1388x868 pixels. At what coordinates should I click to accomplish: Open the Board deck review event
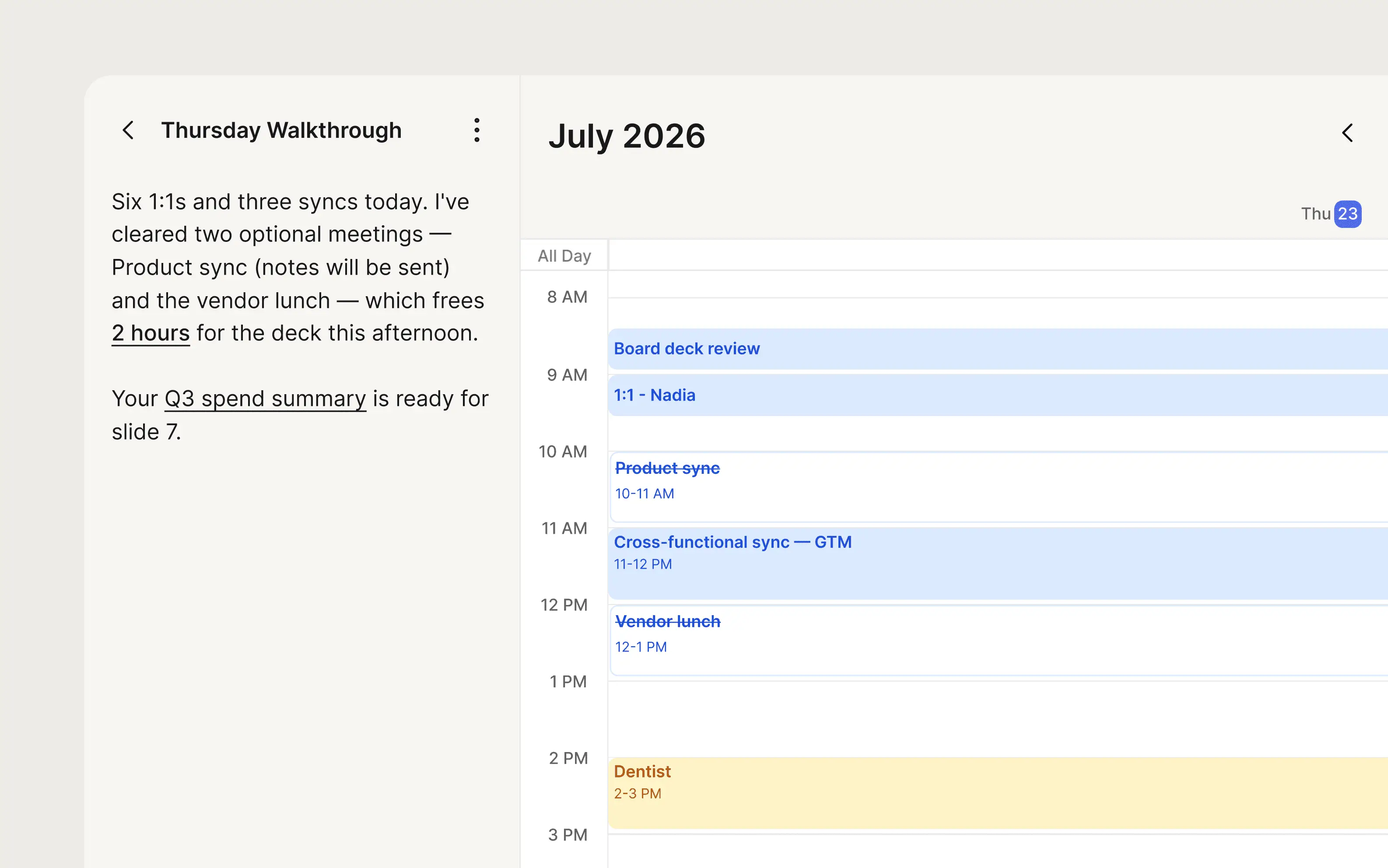[x=998, y=349]
